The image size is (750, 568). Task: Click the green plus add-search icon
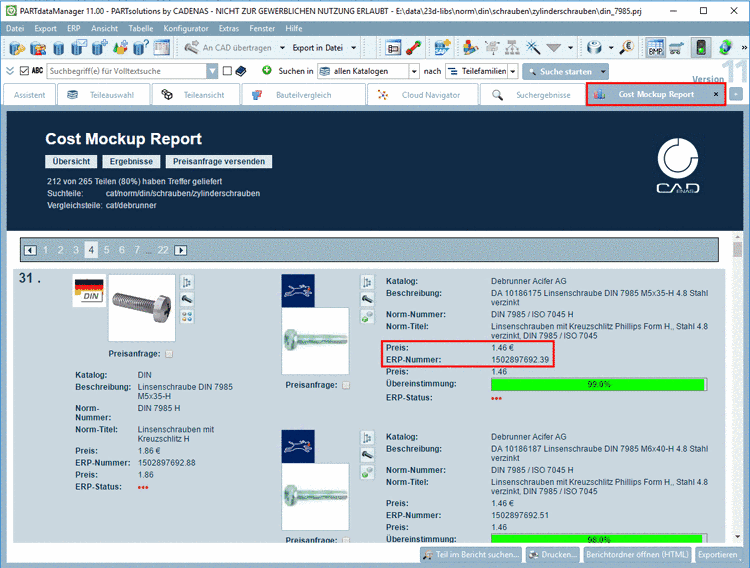point(267,71)
